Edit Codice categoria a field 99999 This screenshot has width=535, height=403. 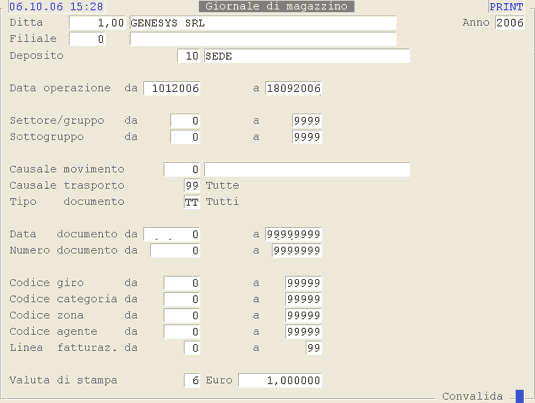coord(303,299)
